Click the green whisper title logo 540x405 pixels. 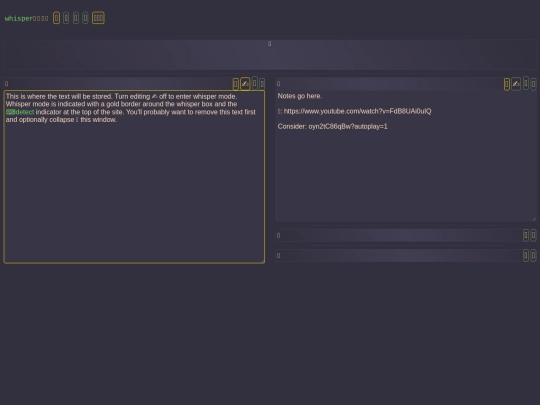[19, 18]
